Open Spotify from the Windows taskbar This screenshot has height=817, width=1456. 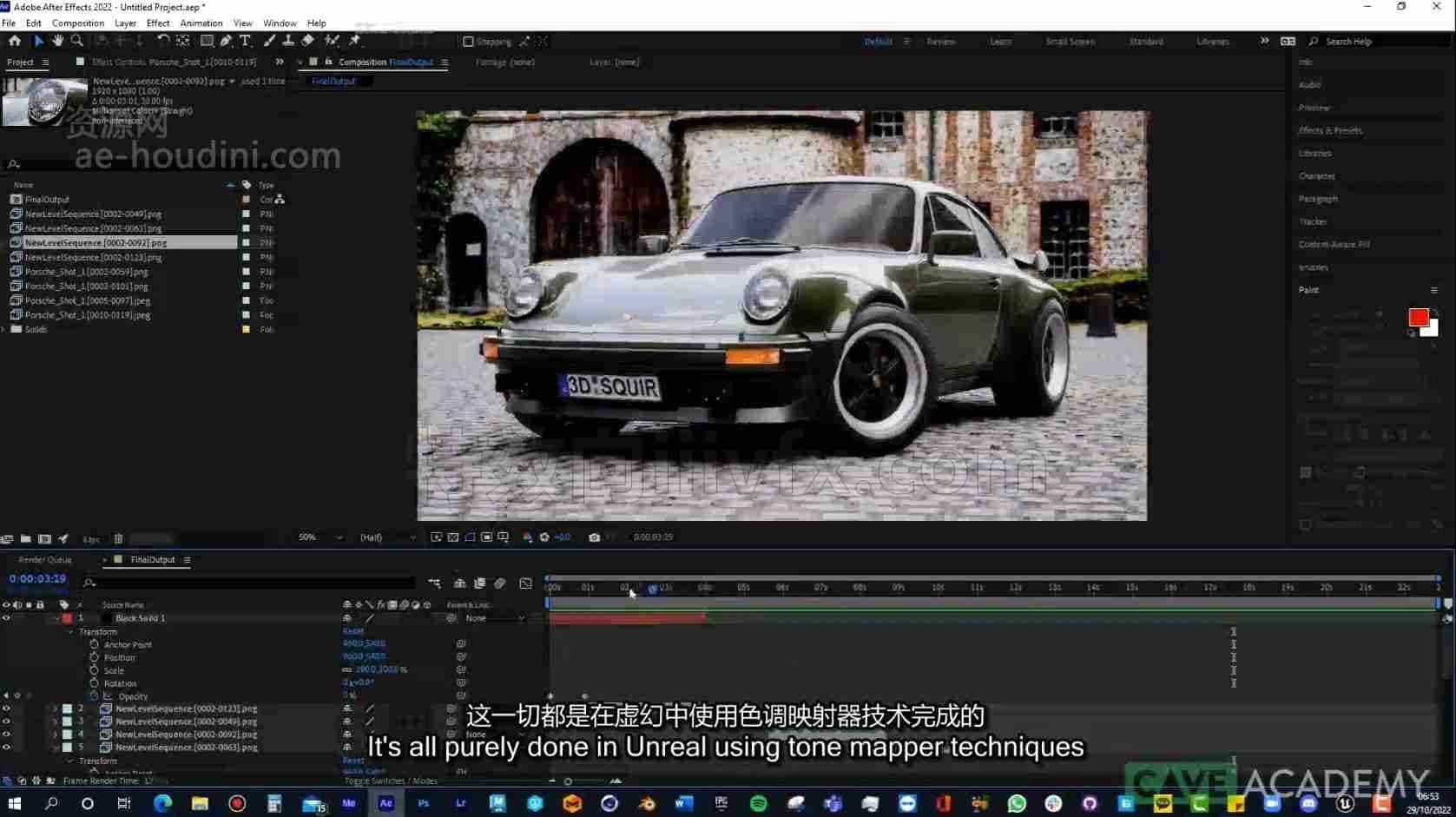coord(758,803)
